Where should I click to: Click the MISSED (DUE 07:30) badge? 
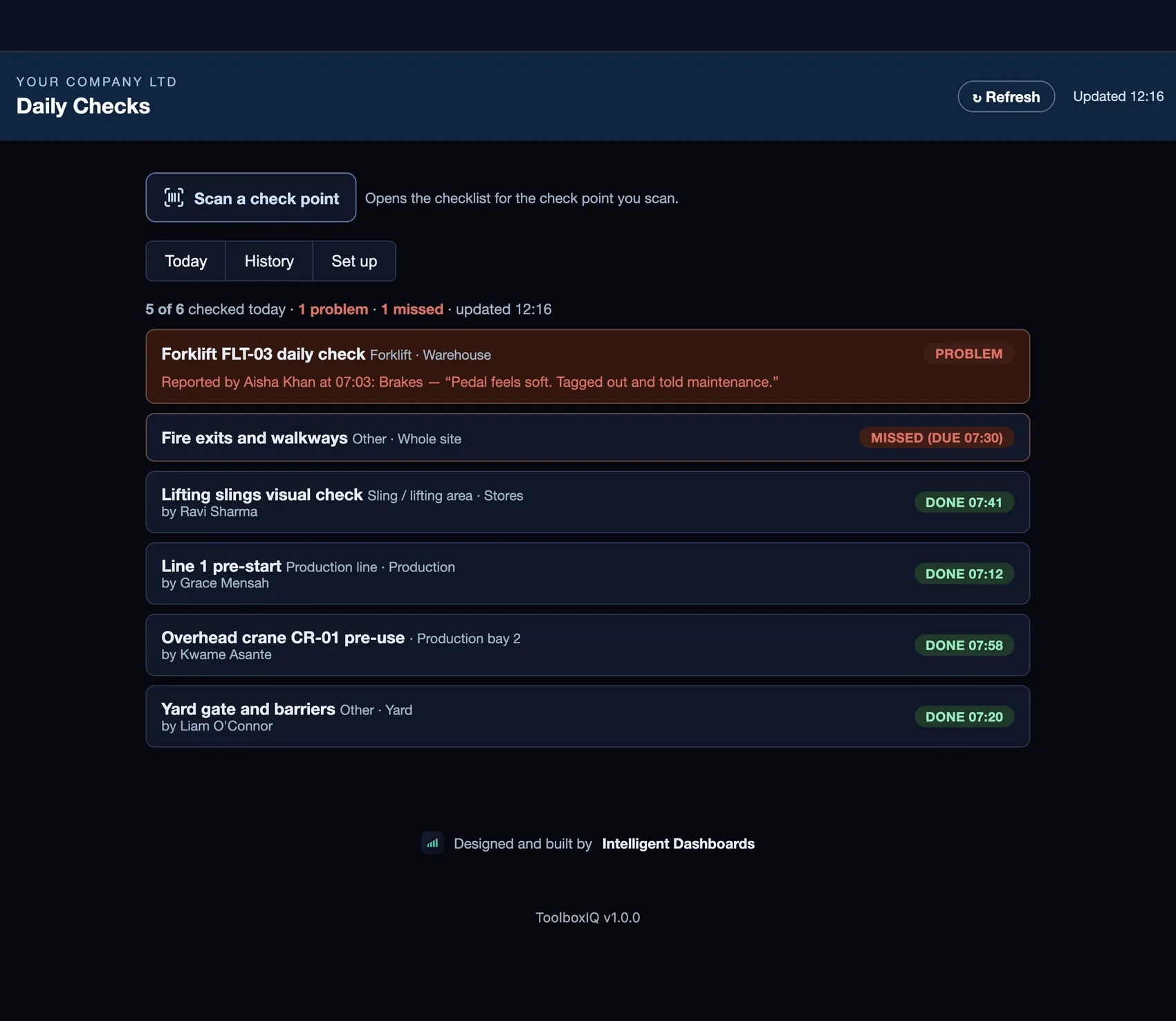tap(937, 438)
